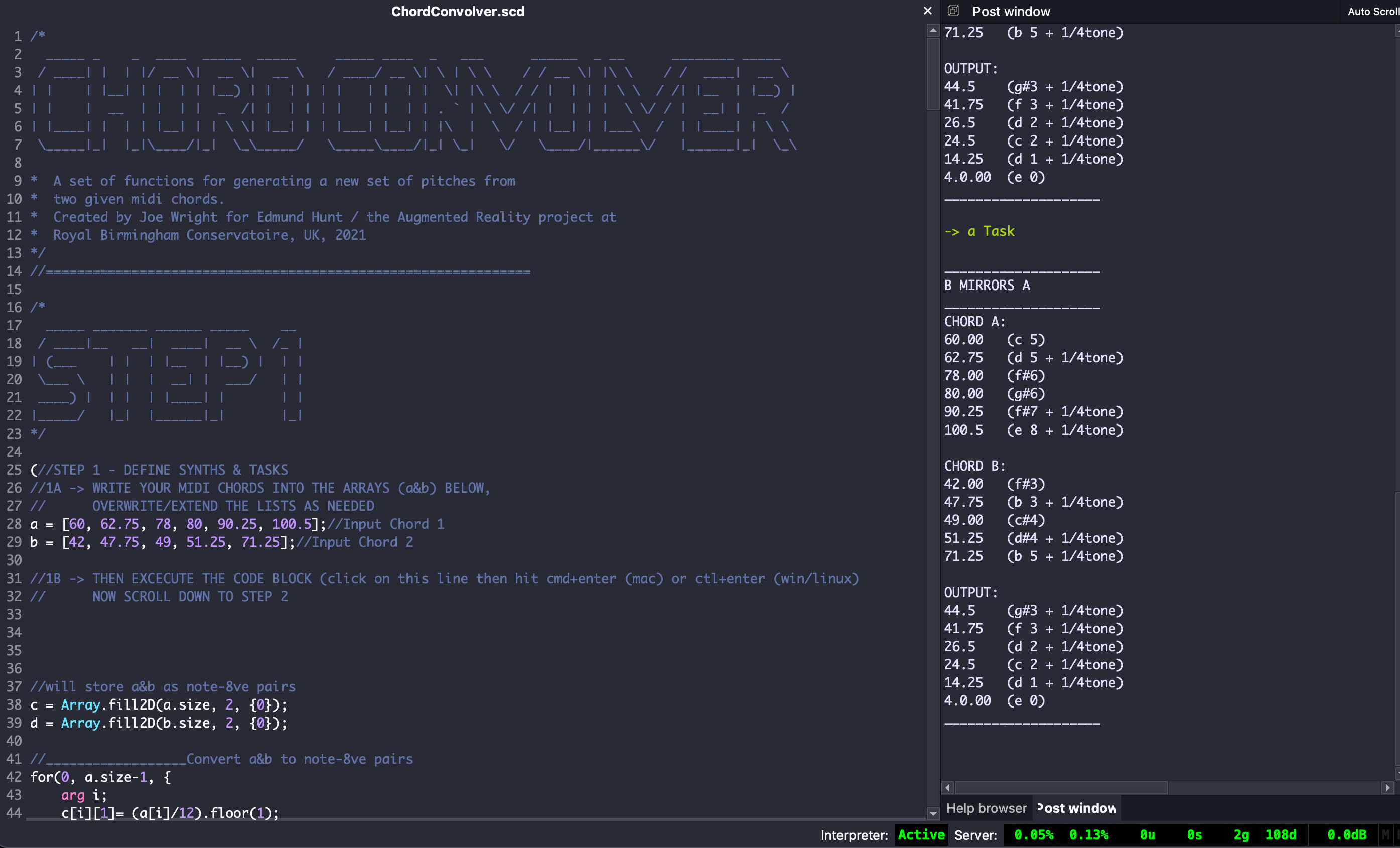The height and width of the screenshot is (848, 1400).
Task: Click the Interpreter: label in status bar
Action: (x=854, y=835)
